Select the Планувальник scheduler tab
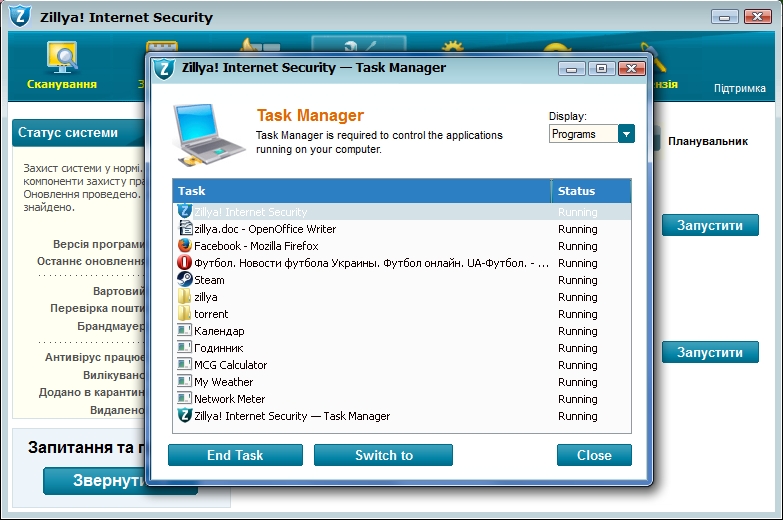The image size is (783, 520). pyautogui.click(x=708, y=141)
